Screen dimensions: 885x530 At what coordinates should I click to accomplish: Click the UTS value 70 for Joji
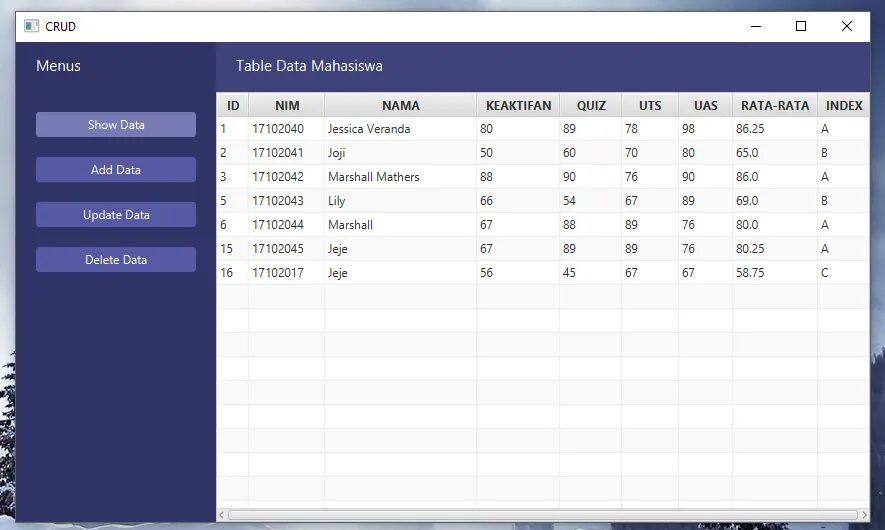pos(650,153)
